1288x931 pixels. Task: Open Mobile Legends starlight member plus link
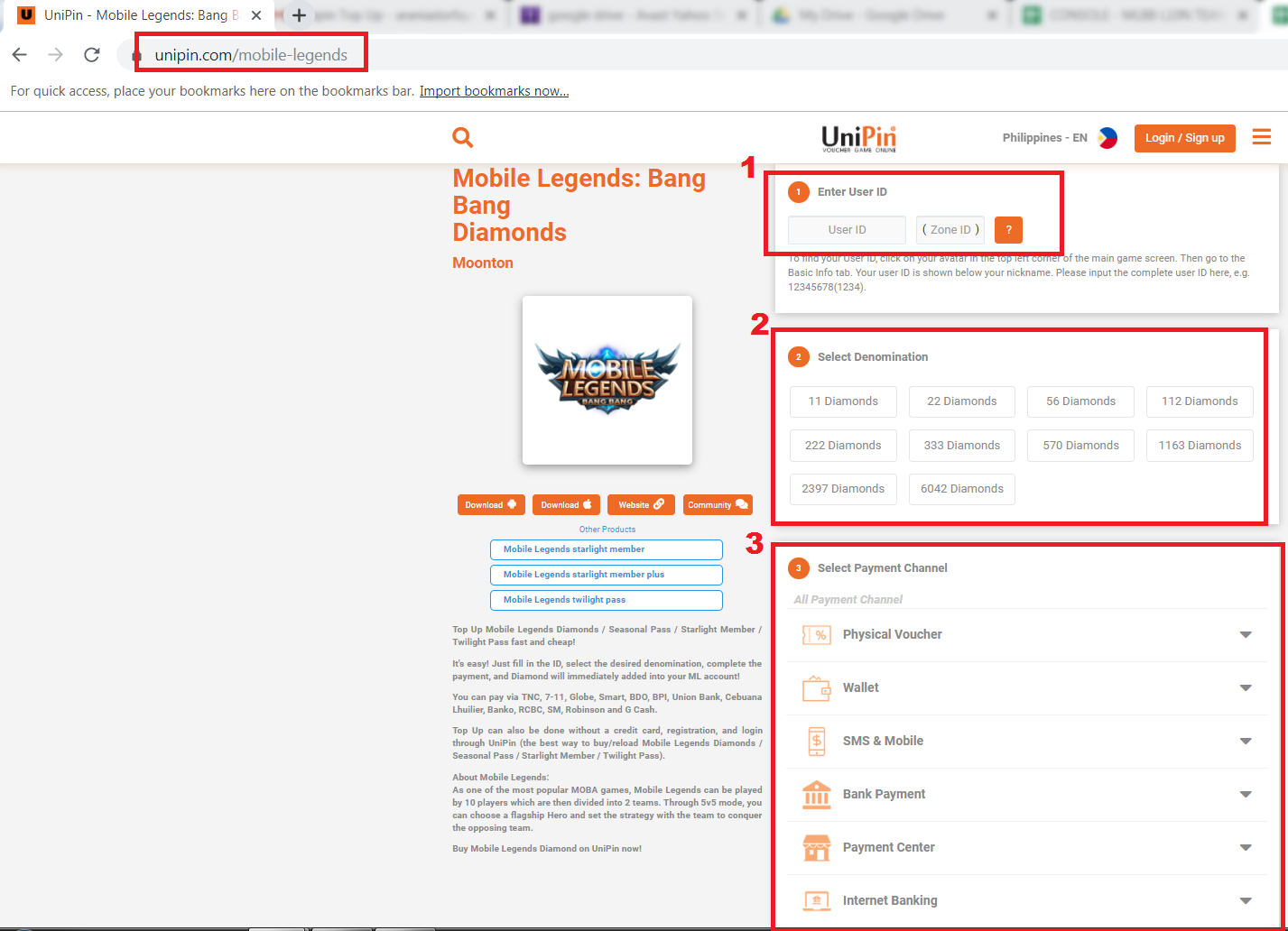(x=607, y=575)
